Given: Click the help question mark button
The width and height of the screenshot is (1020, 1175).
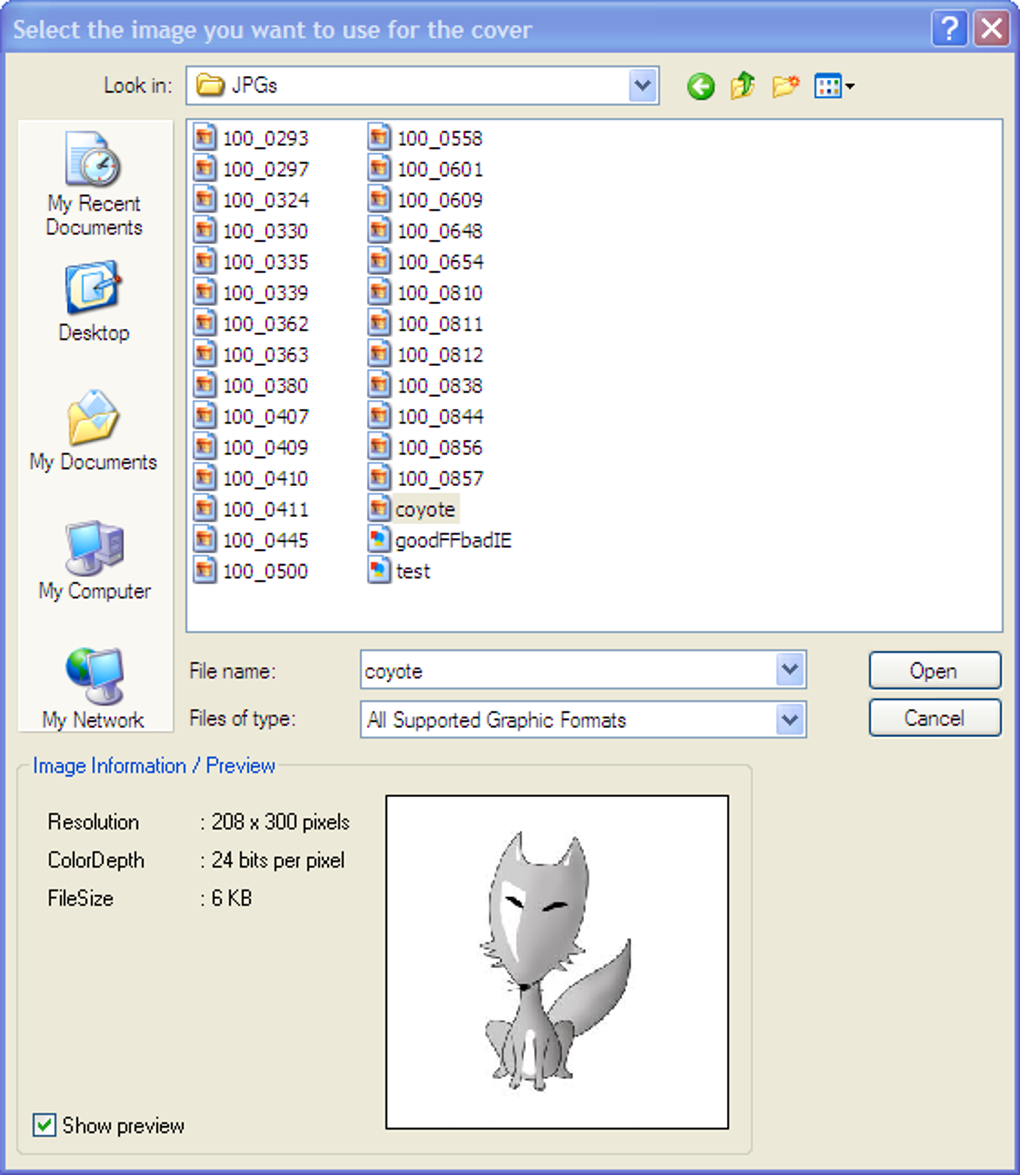Looking at the screenshot, I should (949, 29).
